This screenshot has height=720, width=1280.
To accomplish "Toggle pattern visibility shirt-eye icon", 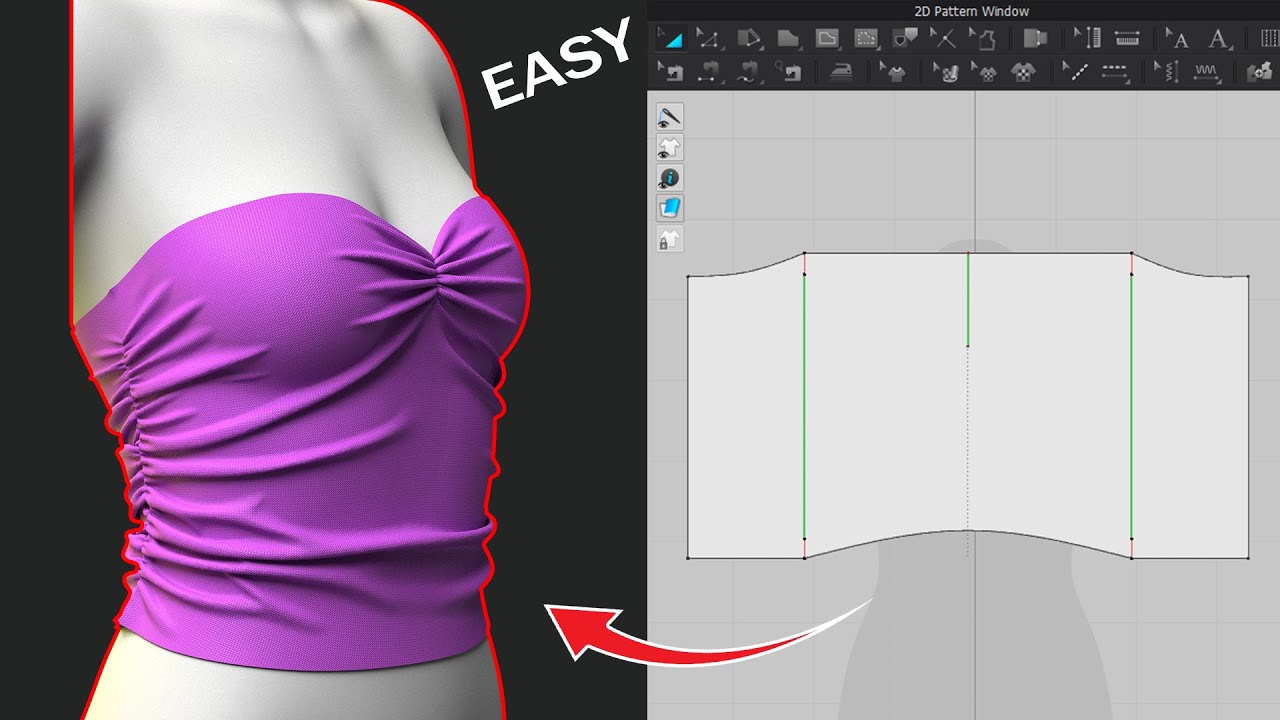I will 669,148.
